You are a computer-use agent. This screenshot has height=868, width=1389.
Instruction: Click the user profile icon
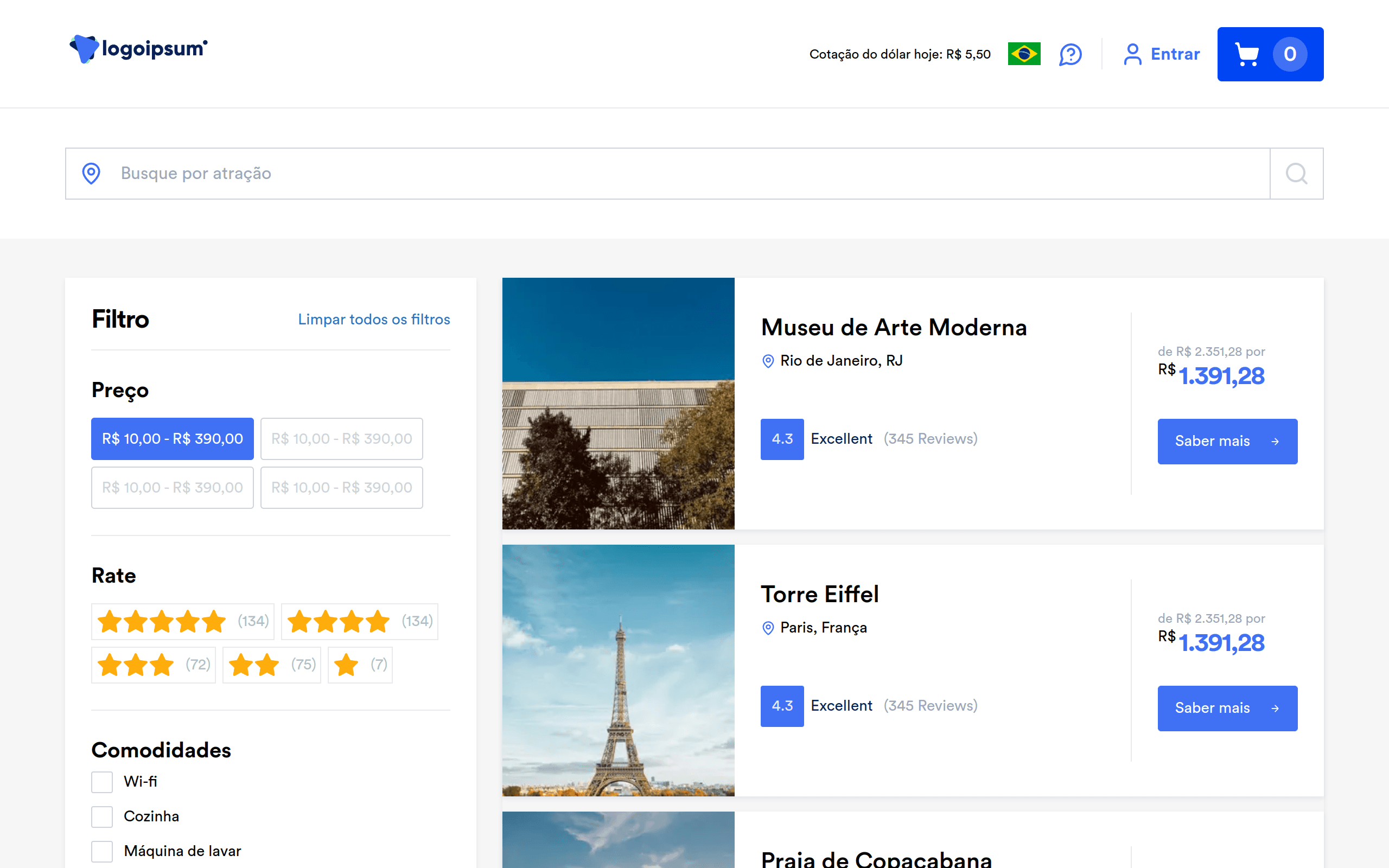coord(1132,55)
